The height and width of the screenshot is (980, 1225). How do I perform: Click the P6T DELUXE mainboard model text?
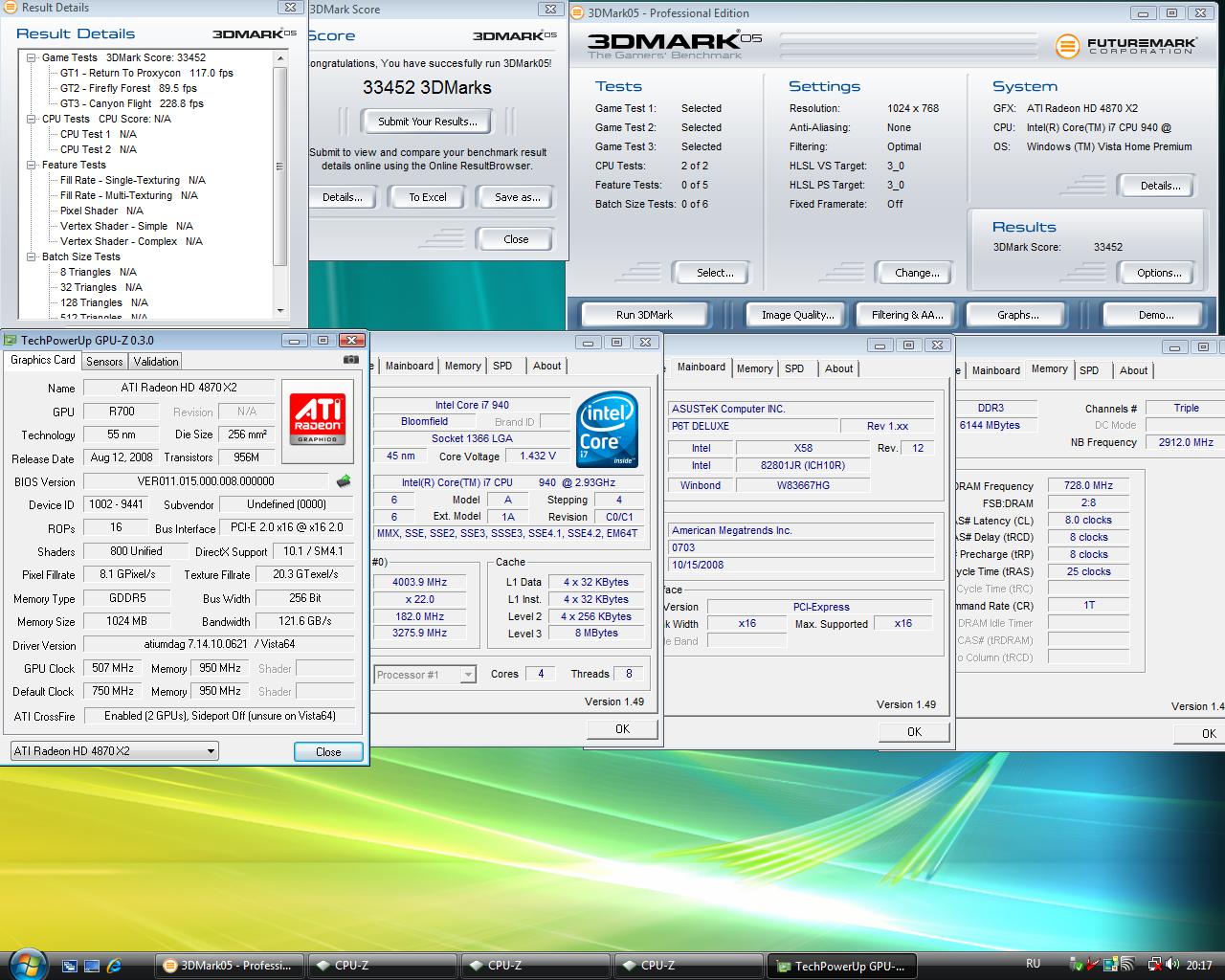point(700,426)
